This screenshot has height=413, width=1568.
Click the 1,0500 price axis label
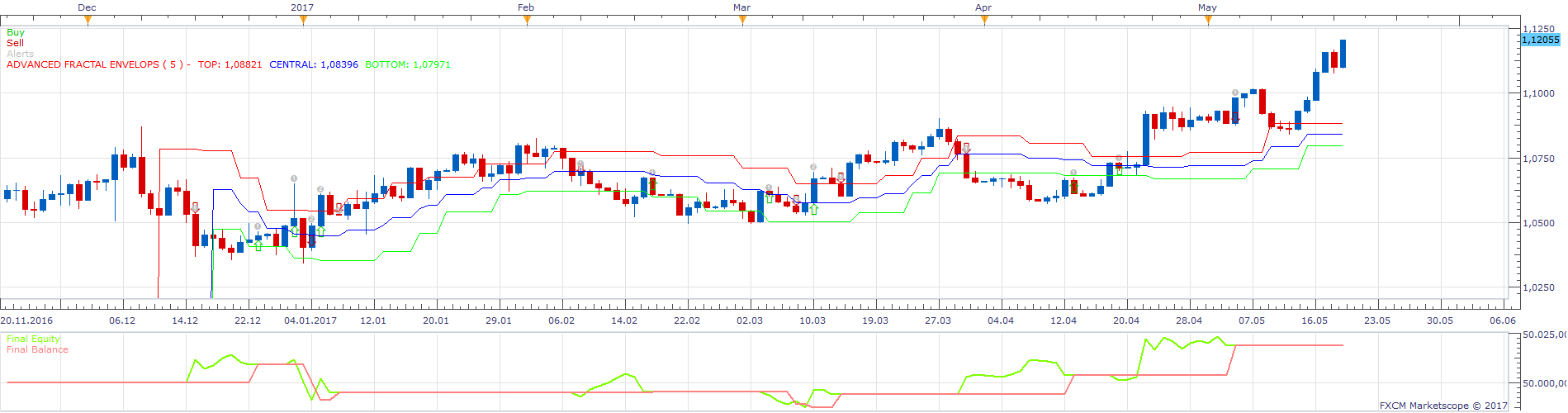pyautogui.click(x=1539, y=223)
